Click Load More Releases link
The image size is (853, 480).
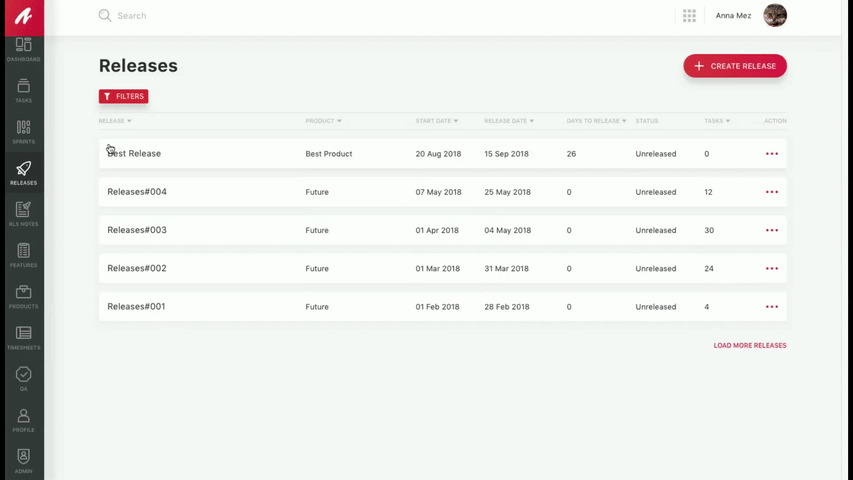(x=750, y=346)
